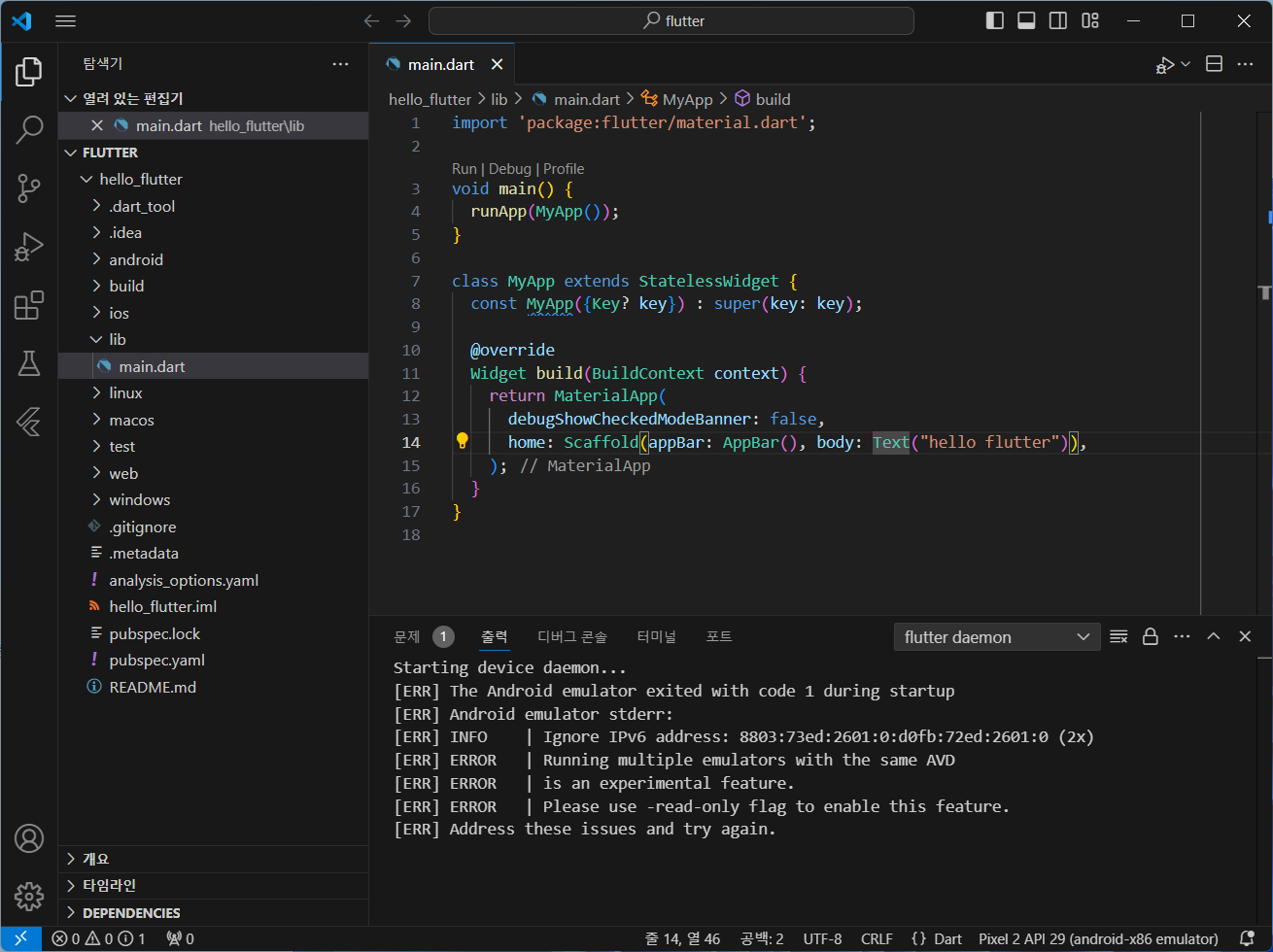
Task: Open the run options dropdown arrow
Action: [x=1186, y=64]
